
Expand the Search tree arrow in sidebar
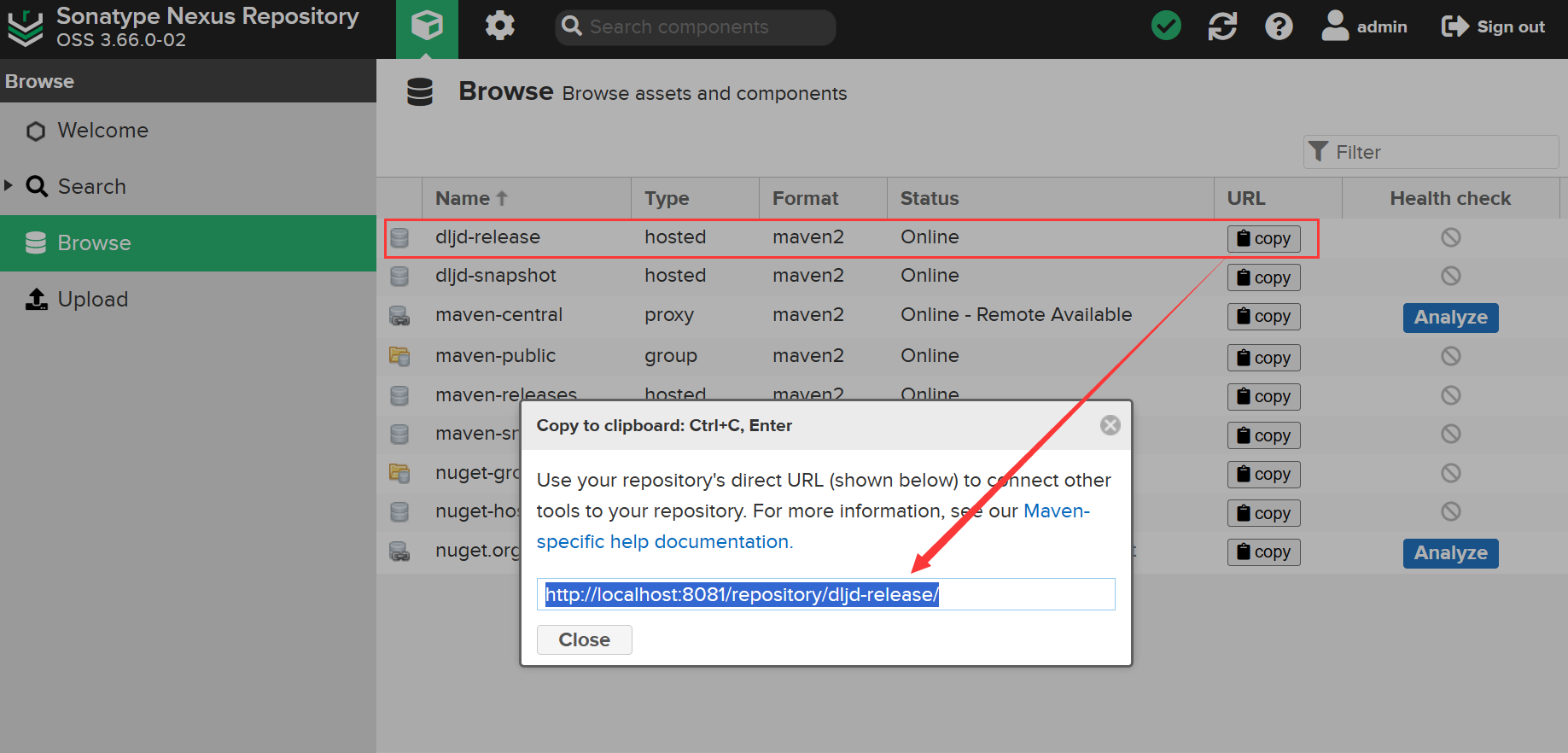pos(9,185)
